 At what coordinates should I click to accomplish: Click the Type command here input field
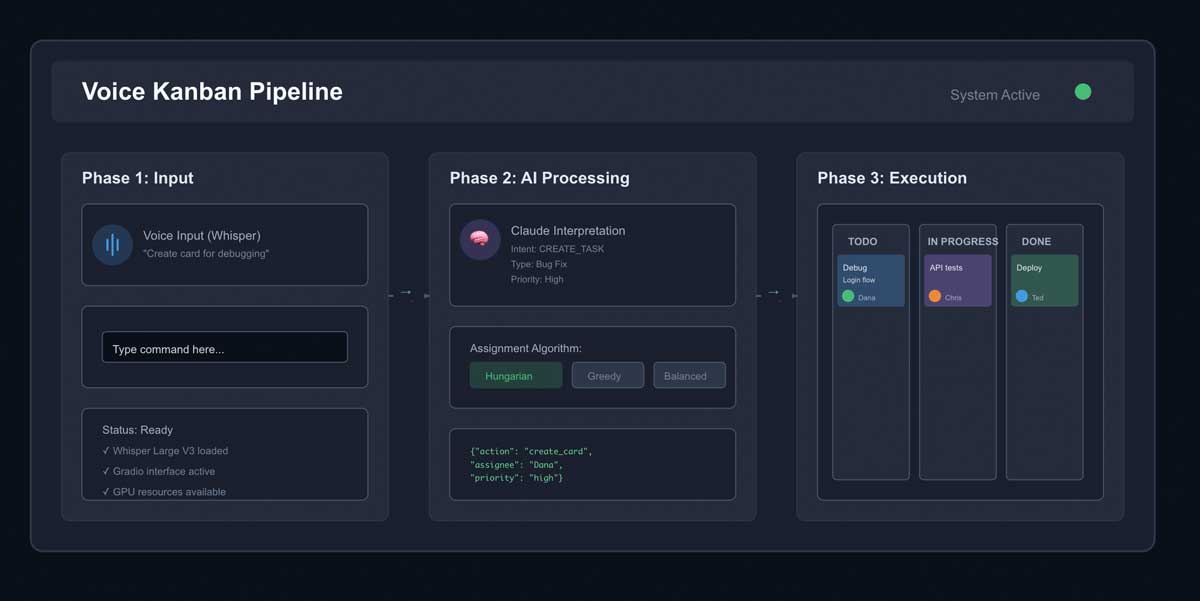pyautogui.click(x=224, y=347)
